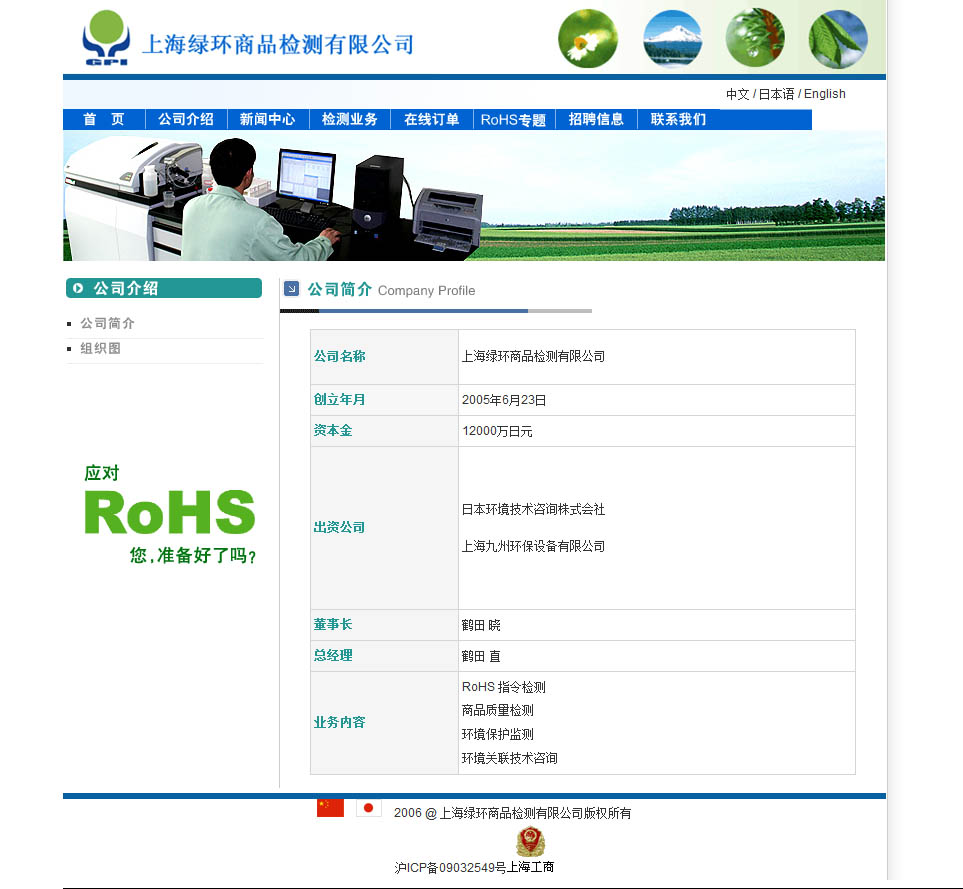Select the name 鹤田 直
This screenshot has height=889, width=963.
click(481, 656)
